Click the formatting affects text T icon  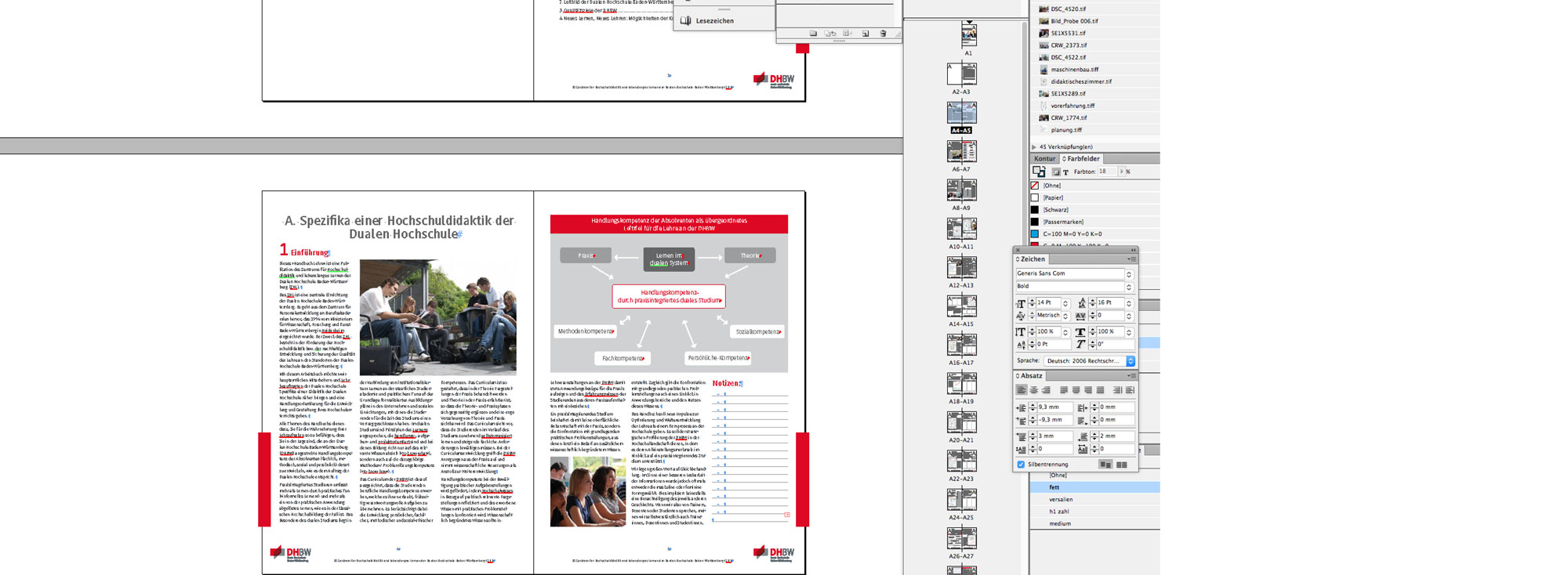[1065, 172]
